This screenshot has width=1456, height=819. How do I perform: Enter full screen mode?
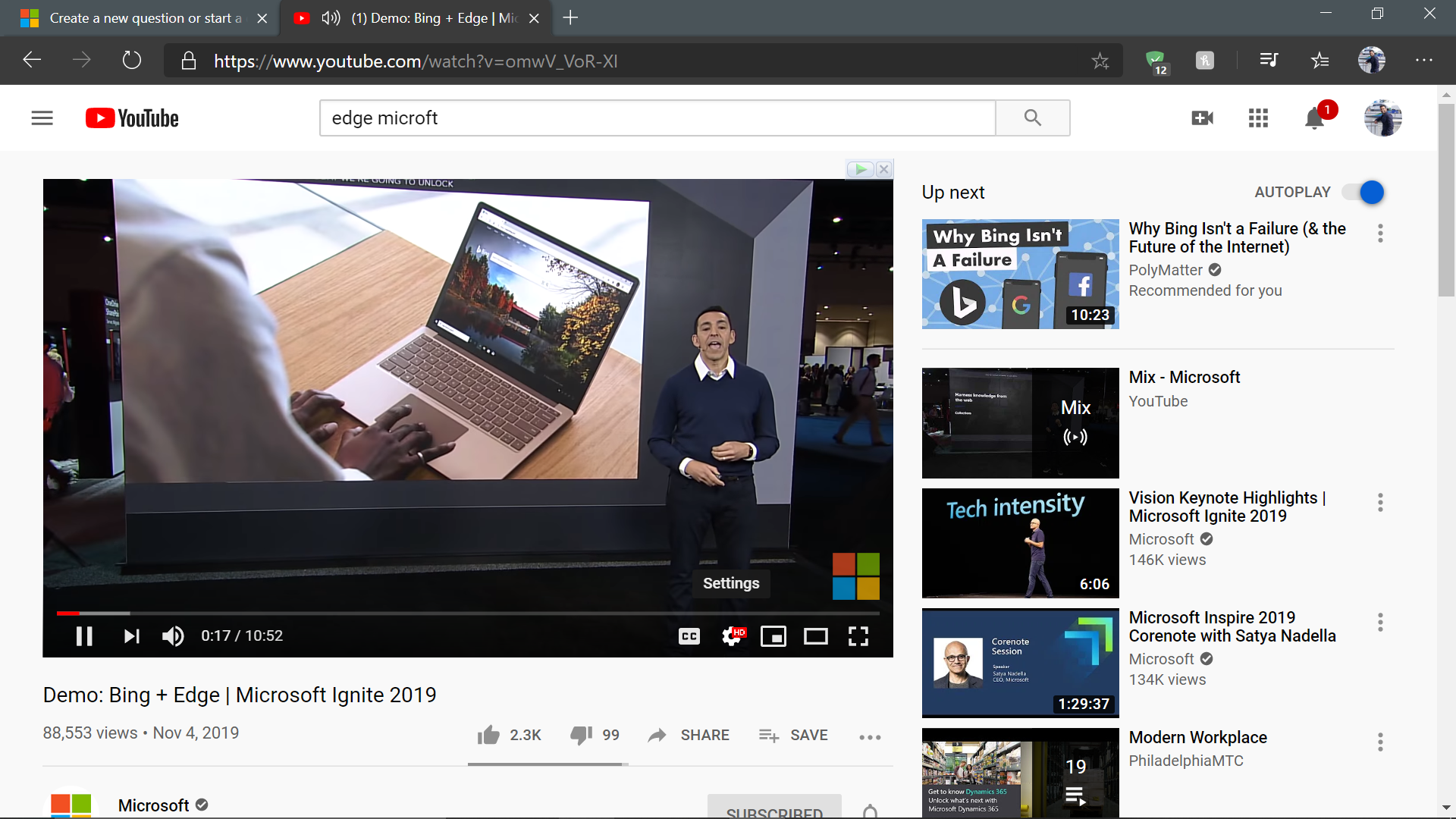858,636
